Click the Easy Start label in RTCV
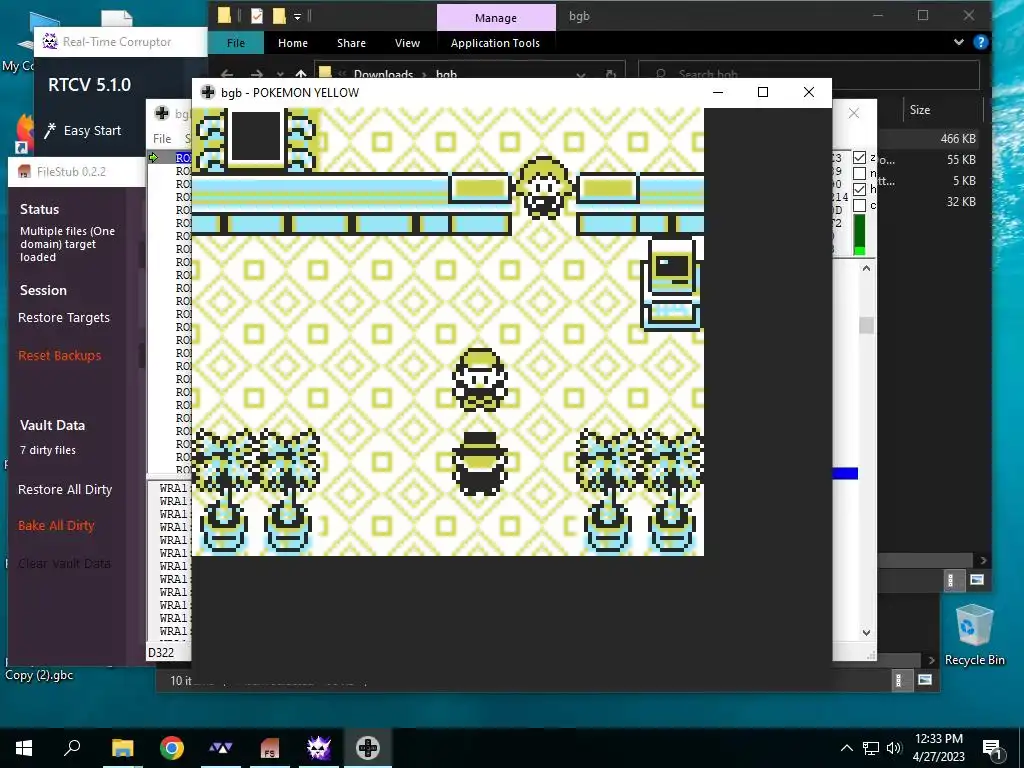1024x768 pixels. pyautogui.click(x=92, y=131)
